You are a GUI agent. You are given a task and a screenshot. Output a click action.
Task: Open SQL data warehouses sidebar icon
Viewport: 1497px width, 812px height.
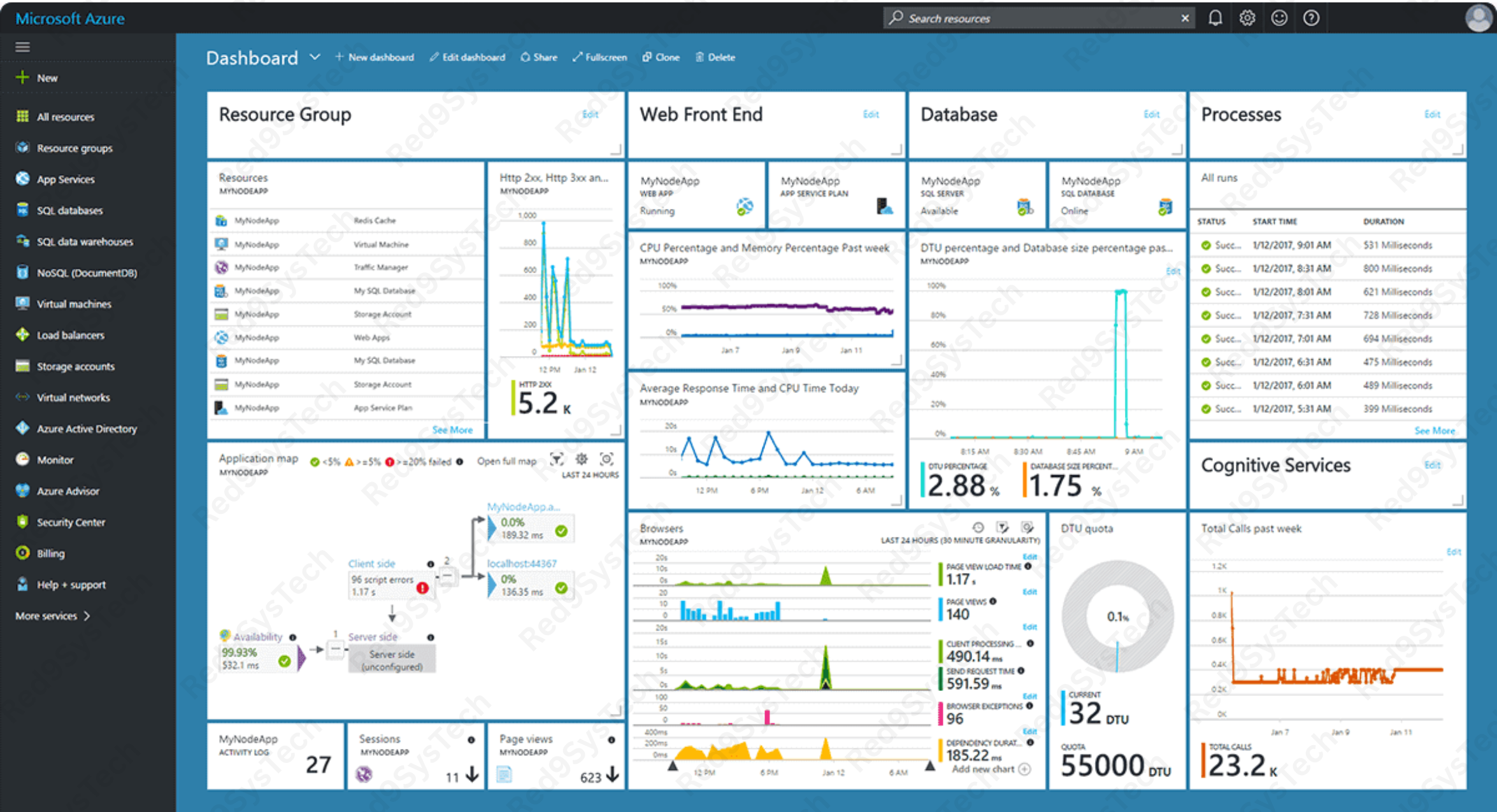(x=22, y=241)
